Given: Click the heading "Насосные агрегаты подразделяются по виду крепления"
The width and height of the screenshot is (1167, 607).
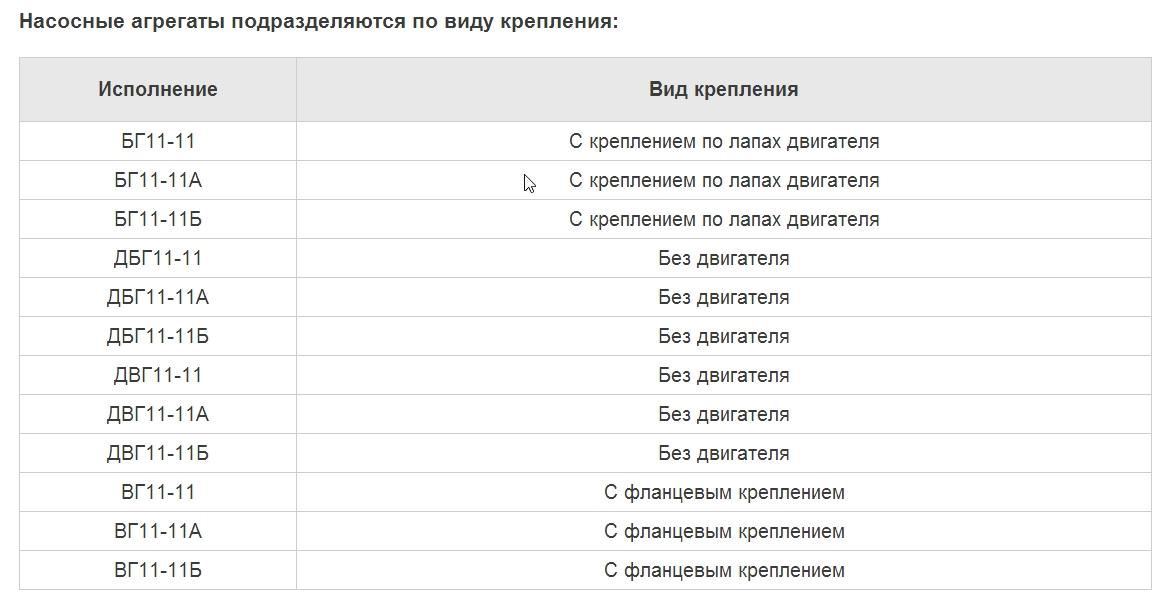Looking at the screenshot, I should pos(319,21).
